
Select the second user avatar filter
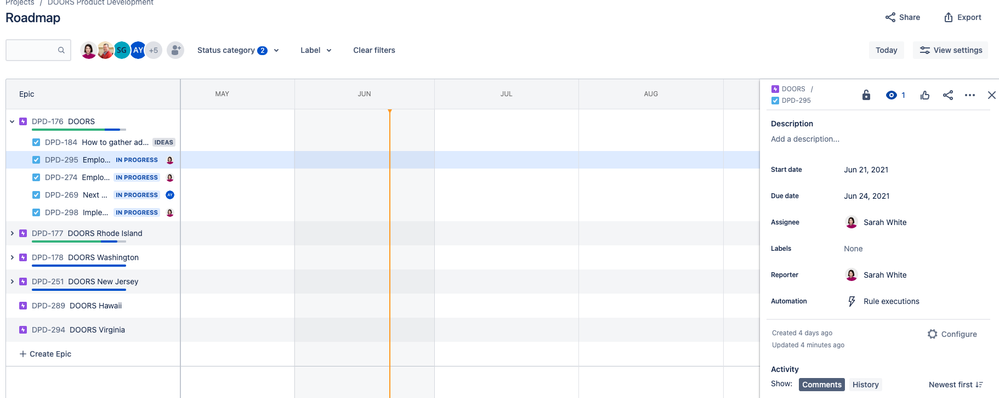[105, 50]
